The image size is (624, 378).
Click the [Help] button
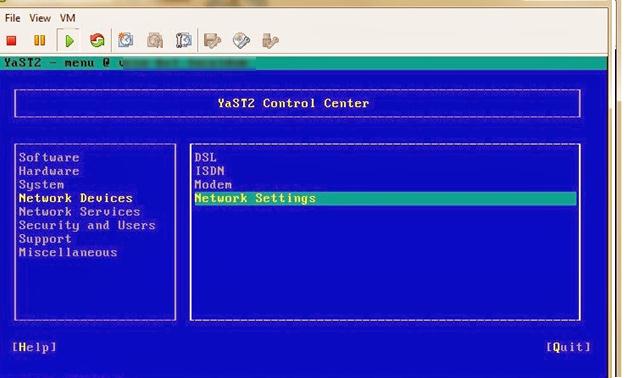point(34,347)
